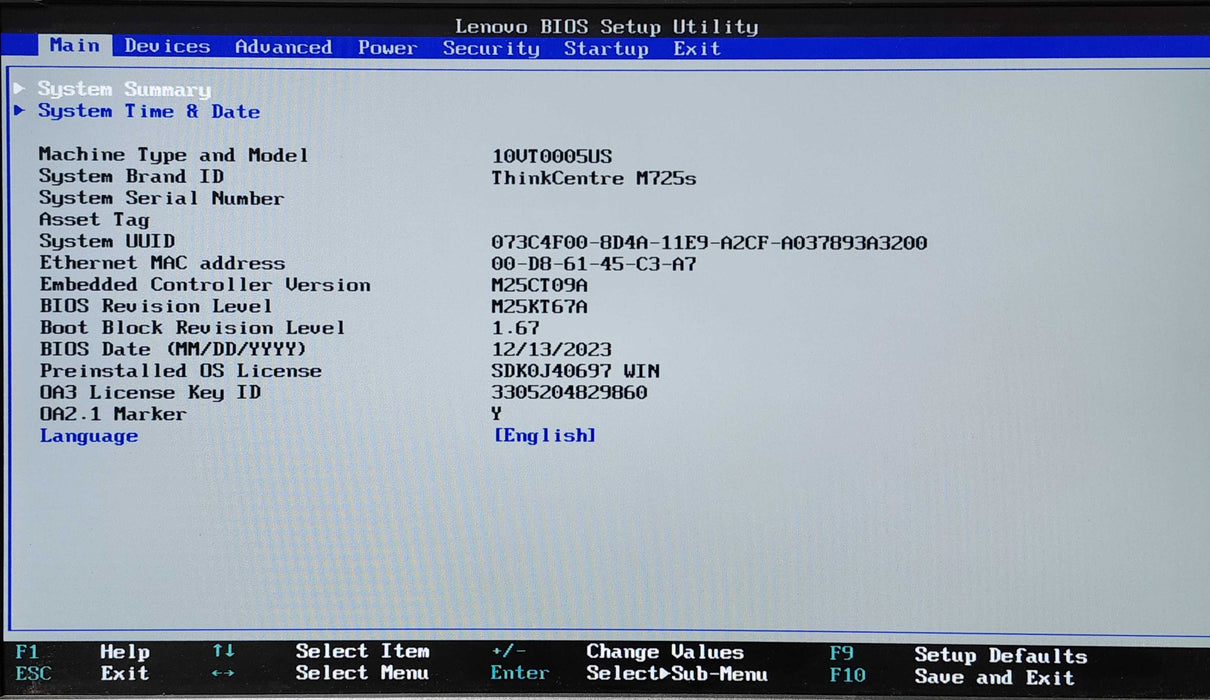Screen dimensions: 1210x700
Task: Return to the Main tab
Action: coord(74,45)
